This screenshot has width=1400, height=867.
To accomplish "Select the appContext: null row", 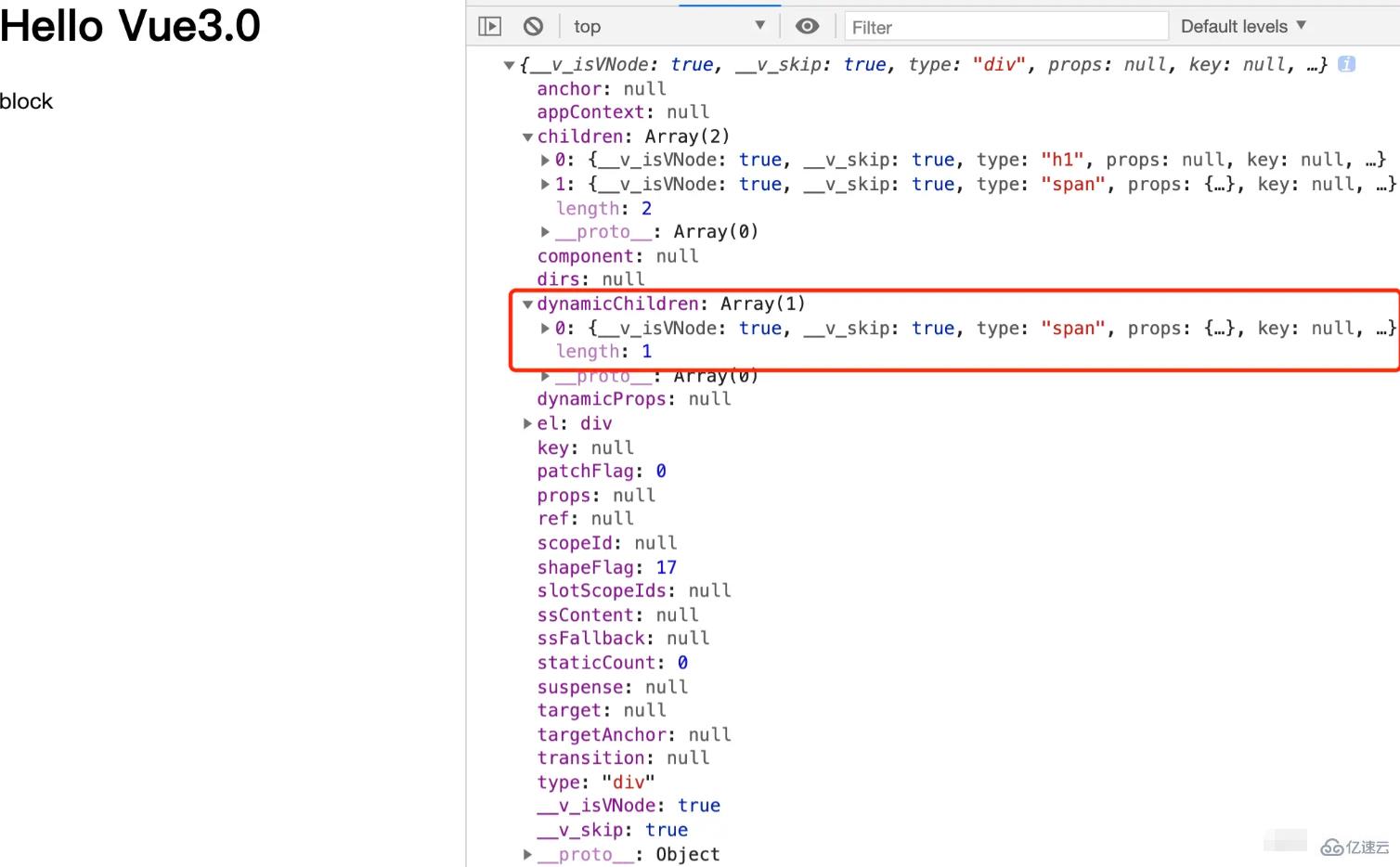I will (x=623, y=112).
